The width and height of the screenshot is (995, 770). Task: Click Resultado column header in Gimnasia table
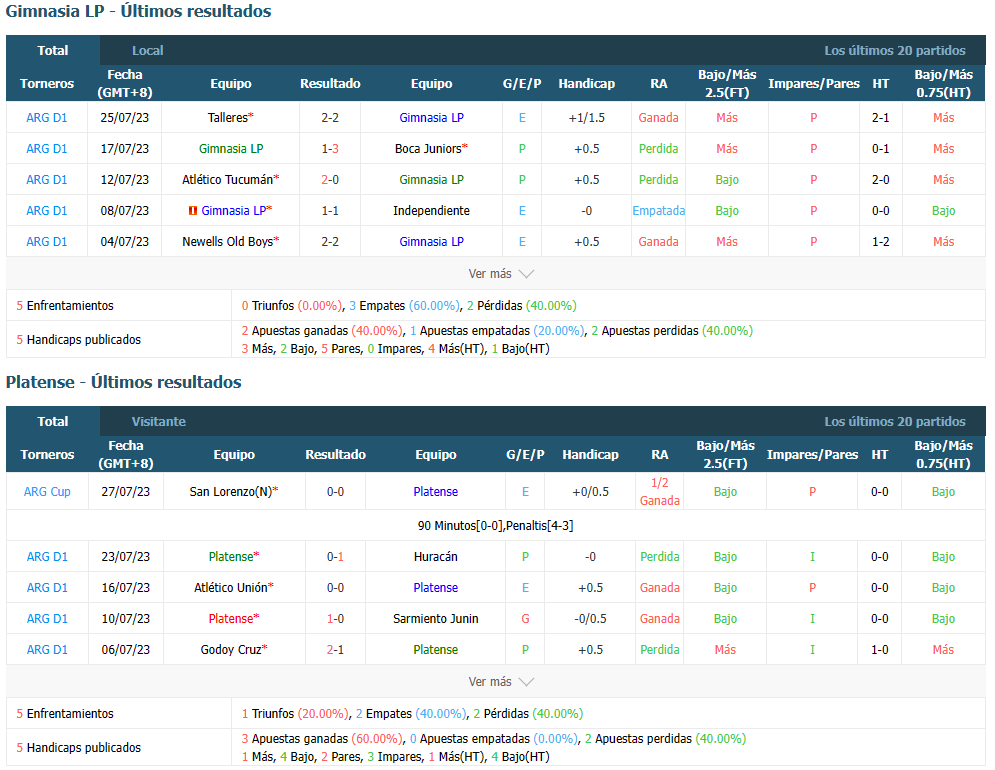click(330, 84)
